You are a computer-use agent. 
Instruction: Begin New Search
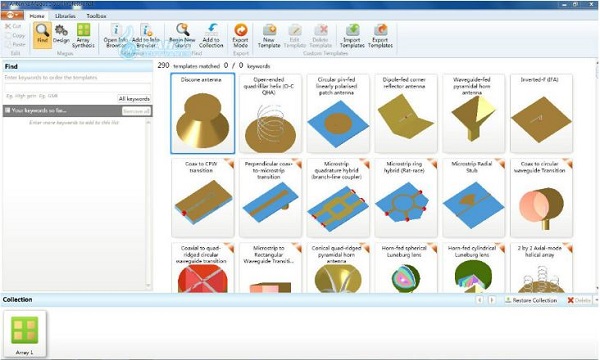coord(182,35)
